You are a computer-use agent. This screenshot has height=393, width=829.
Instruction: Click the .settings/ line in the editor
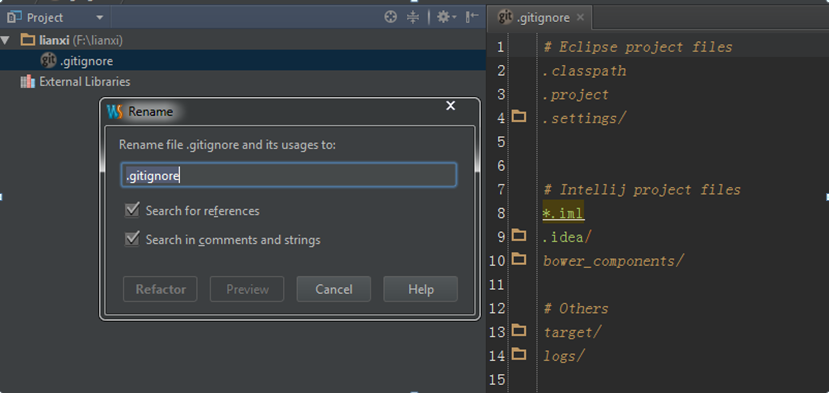click(584, 118)
